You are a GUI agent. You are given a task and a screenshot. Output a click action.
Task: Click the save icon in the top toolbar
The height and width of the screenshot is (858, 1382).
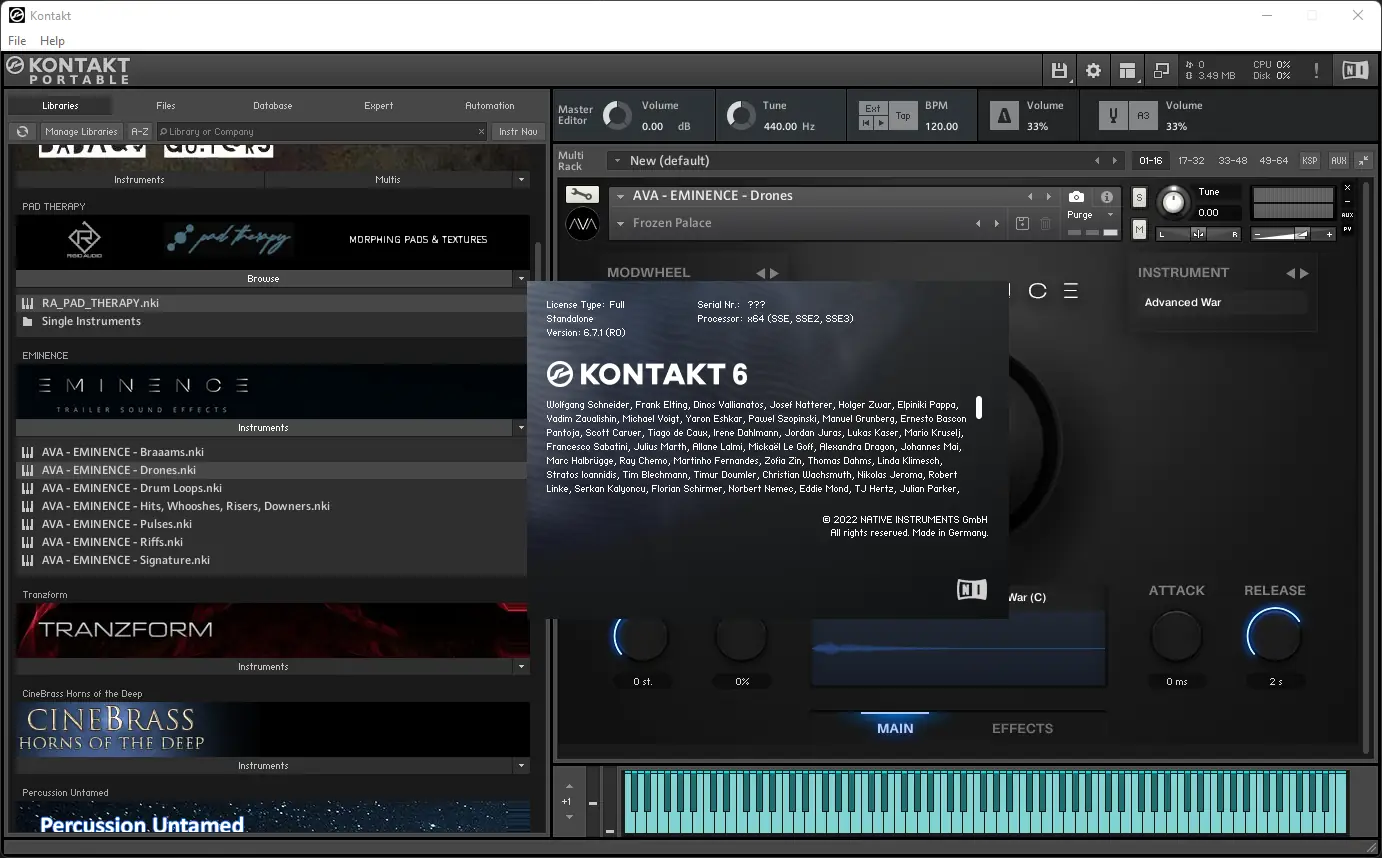point(1059,70)
